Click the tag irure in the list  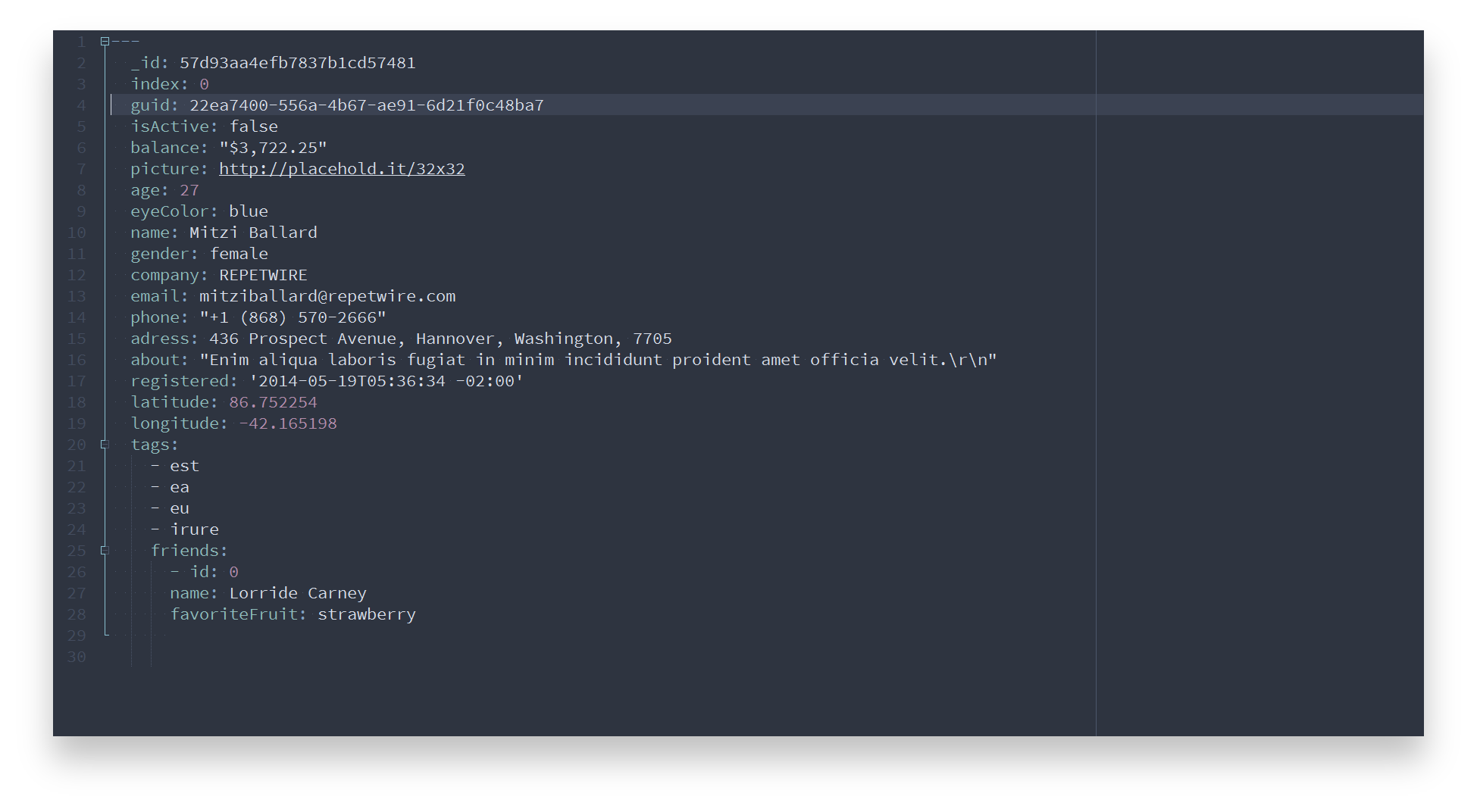click(195, 529)
